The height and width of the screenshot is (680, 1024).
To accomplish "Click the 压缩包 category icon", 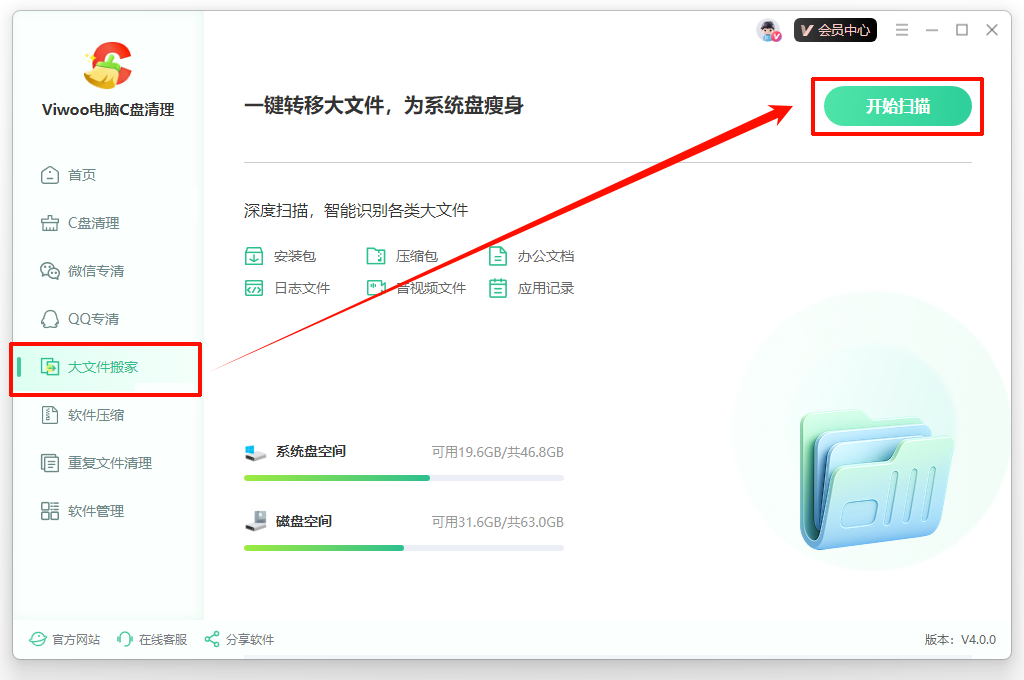I will (x=376, y=256).
